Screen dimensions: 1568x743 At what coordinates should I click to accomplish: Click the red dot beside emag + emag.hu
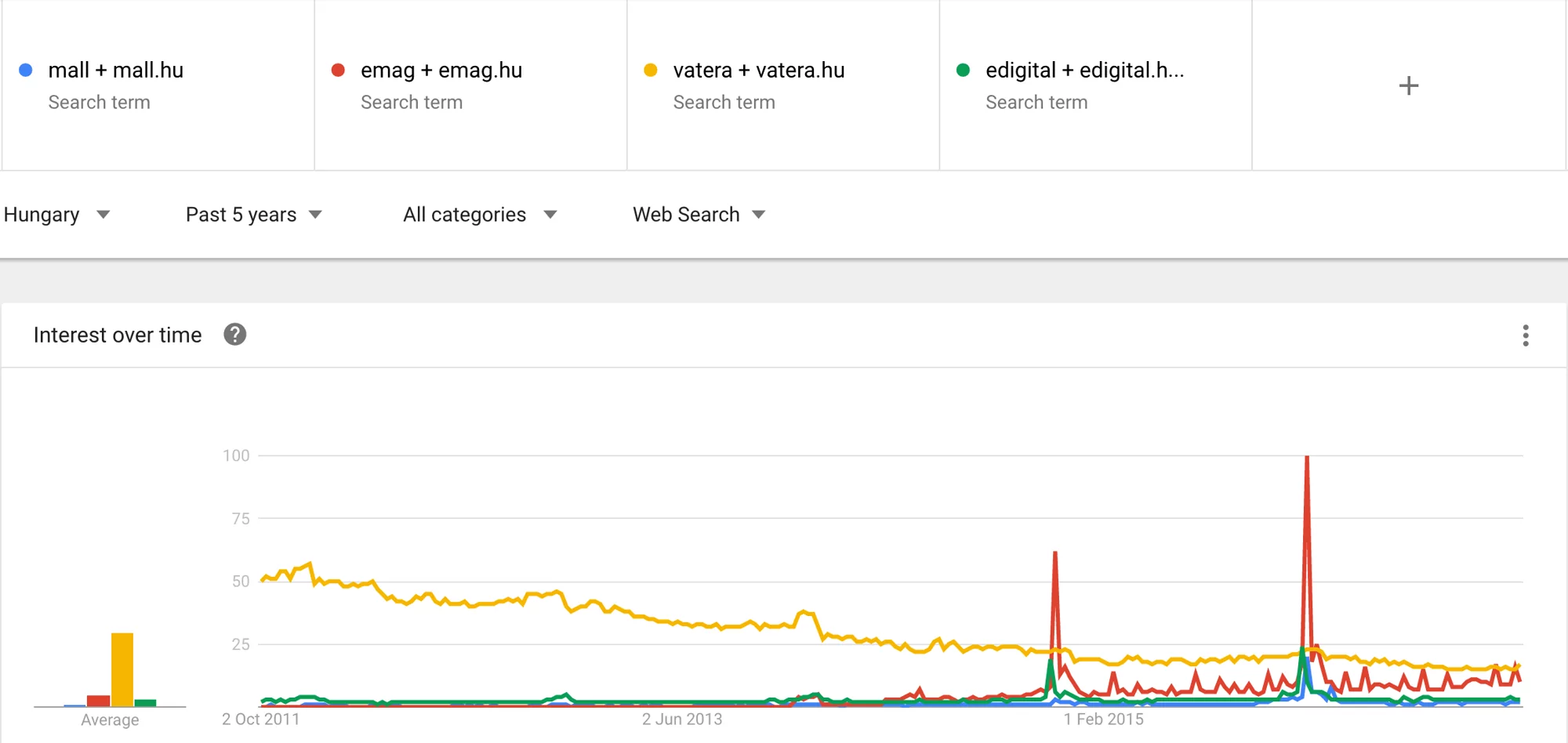click(x=338, y=71)
